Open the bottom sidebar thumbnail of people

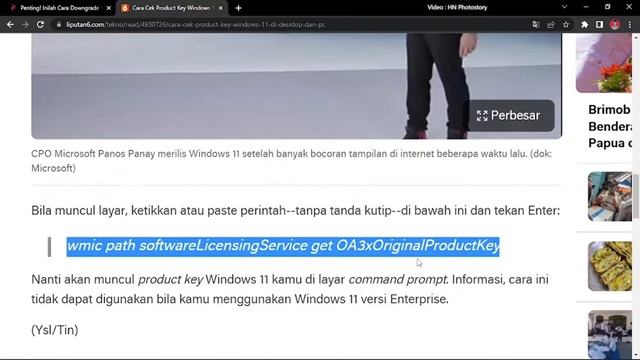pos(610,335)
